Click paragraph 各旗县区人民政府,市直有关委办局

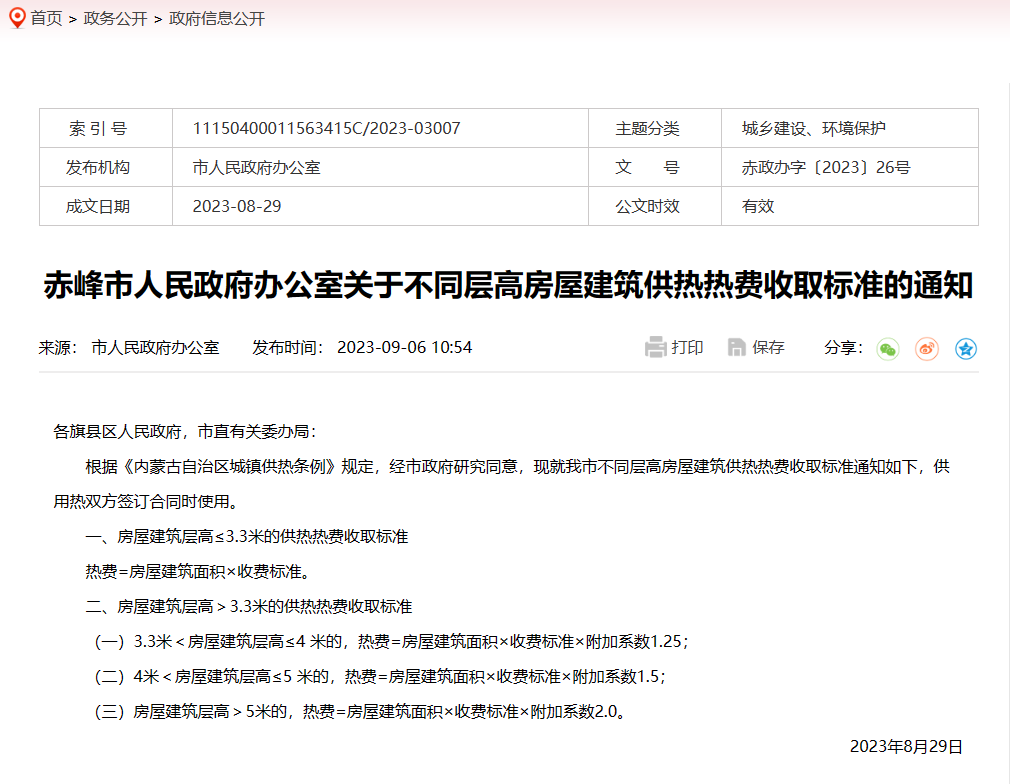[185, 432]
